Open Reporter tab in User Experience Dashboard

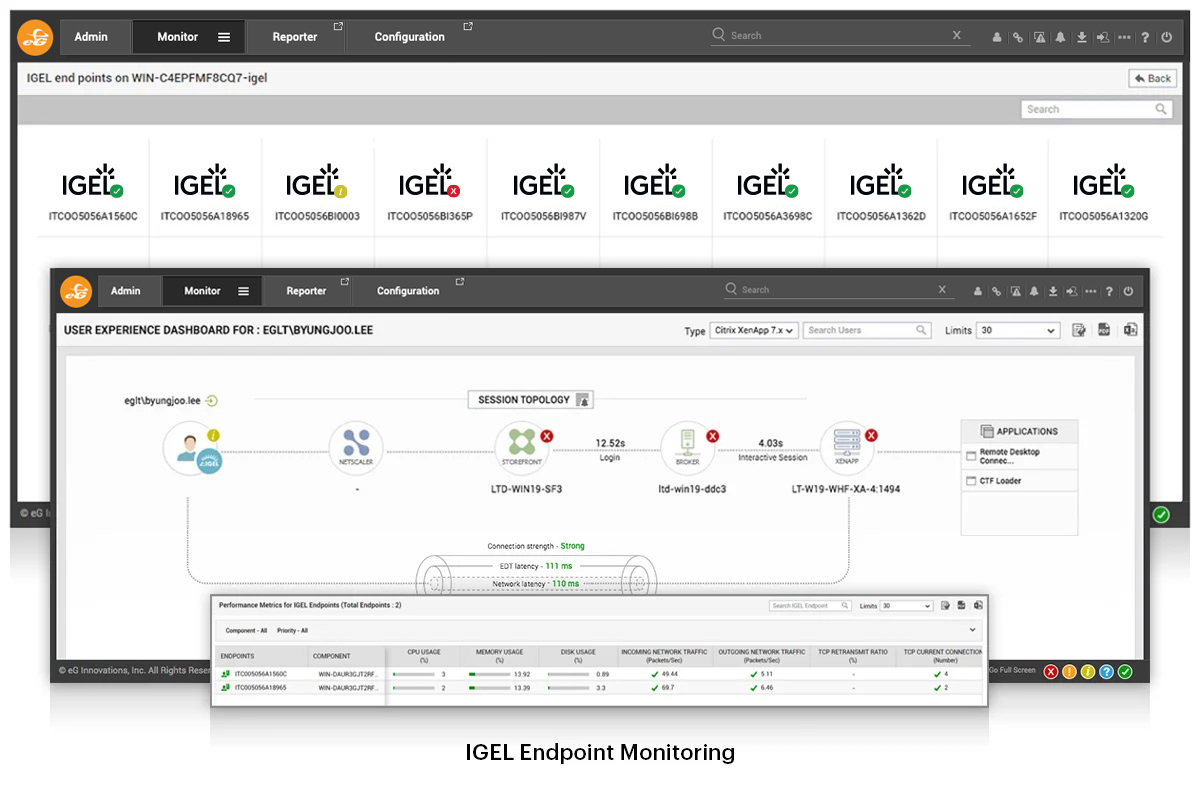click(x=307, y=291)
